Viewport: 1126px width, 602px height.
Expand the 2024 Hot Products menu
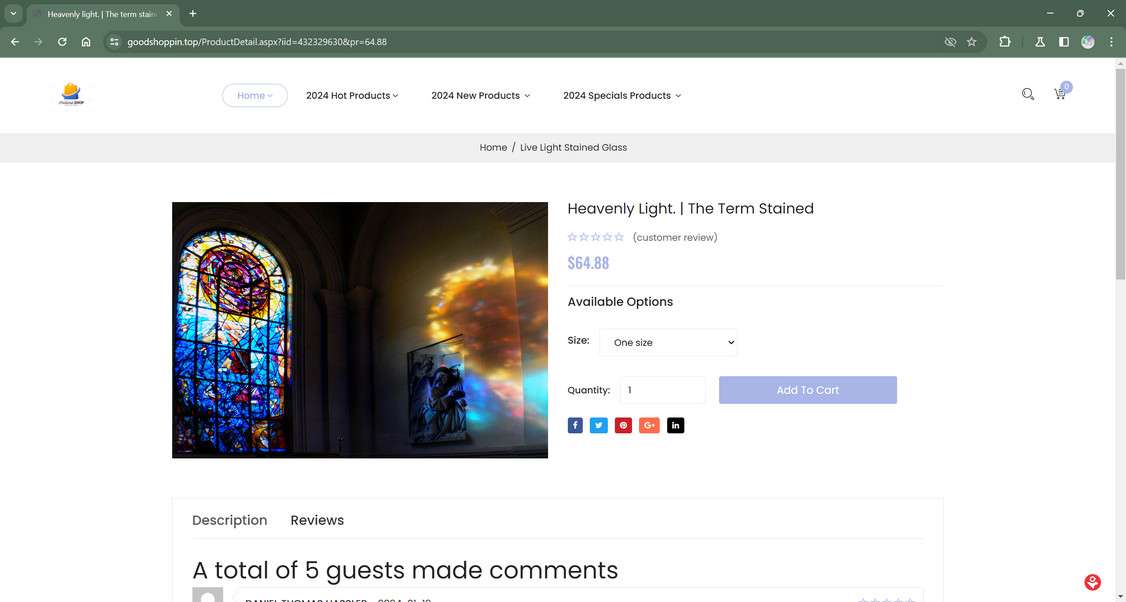point(352,96)
